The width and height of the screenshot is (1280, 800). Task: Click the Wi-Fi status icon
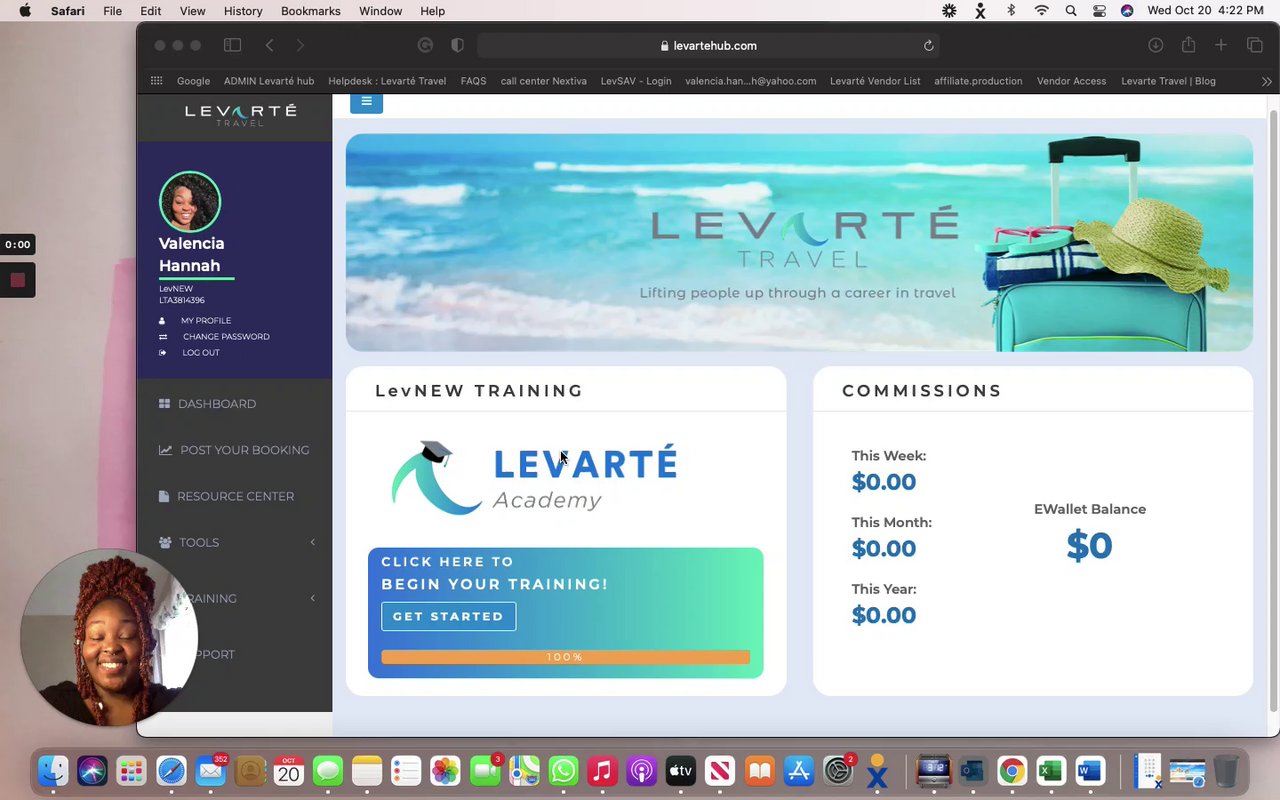(1041, 11)
